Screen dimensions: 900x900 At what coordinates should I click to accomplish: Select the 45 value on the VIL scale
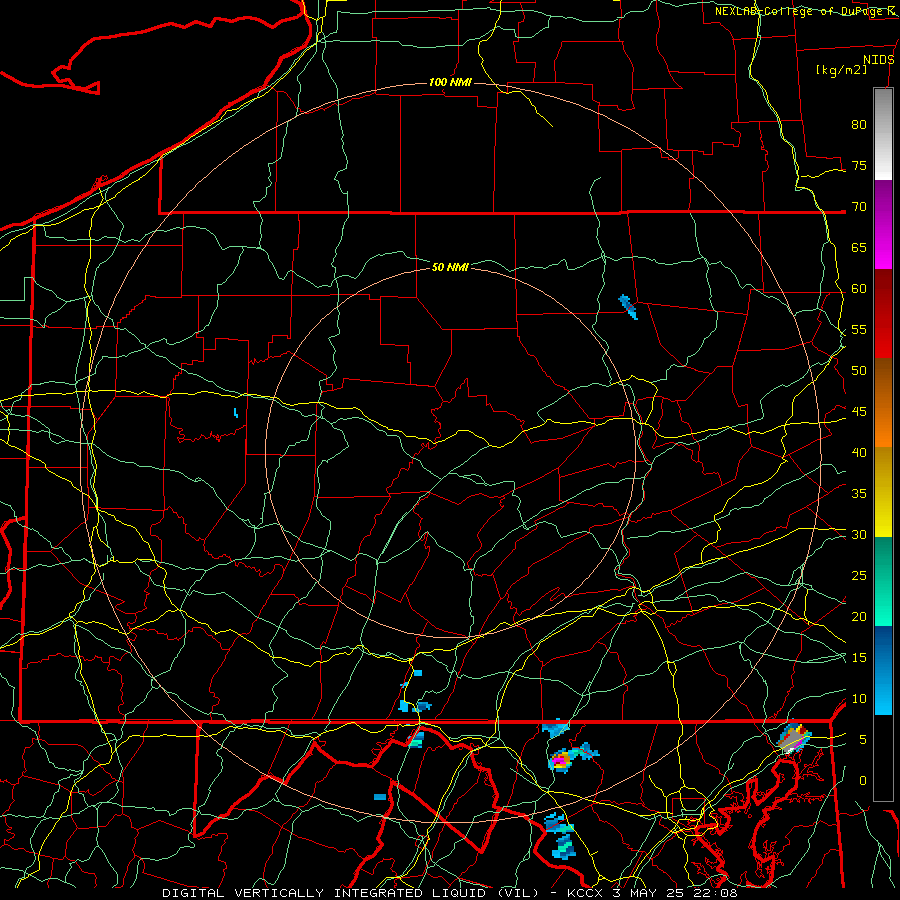pos(859,412)
